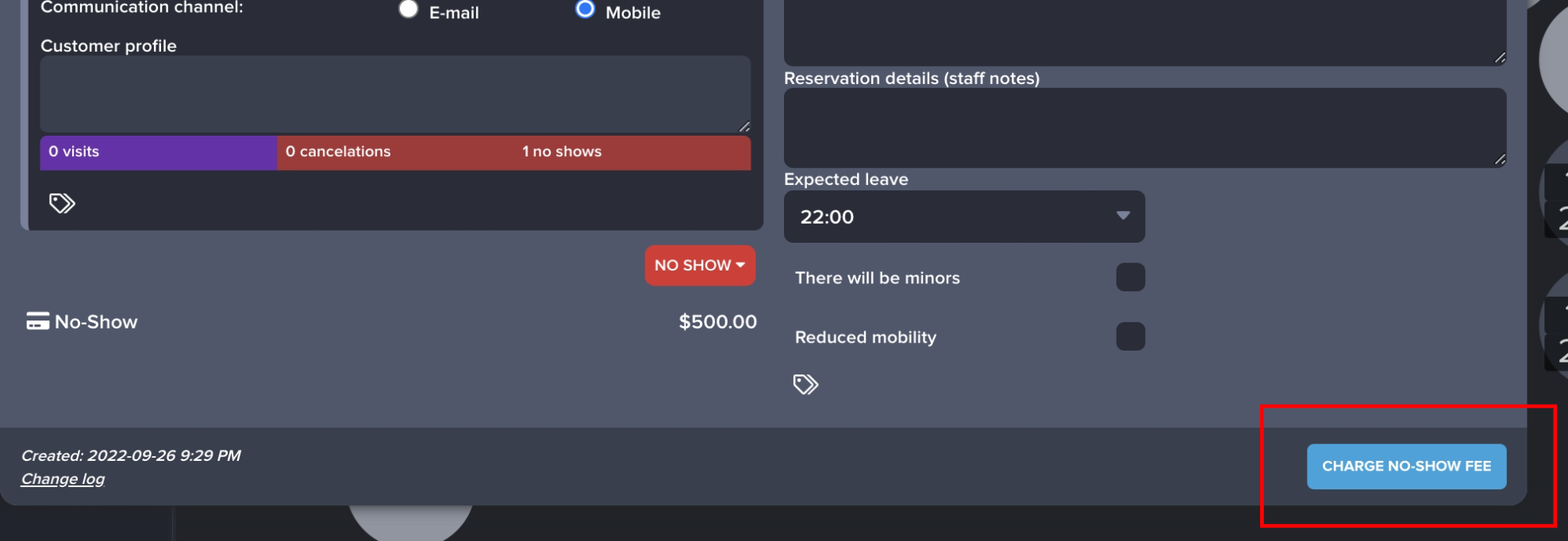This screenshot has height=541, width=1568.
Task: Click the 1 no shows segment
Action: [x=562, y=152]
